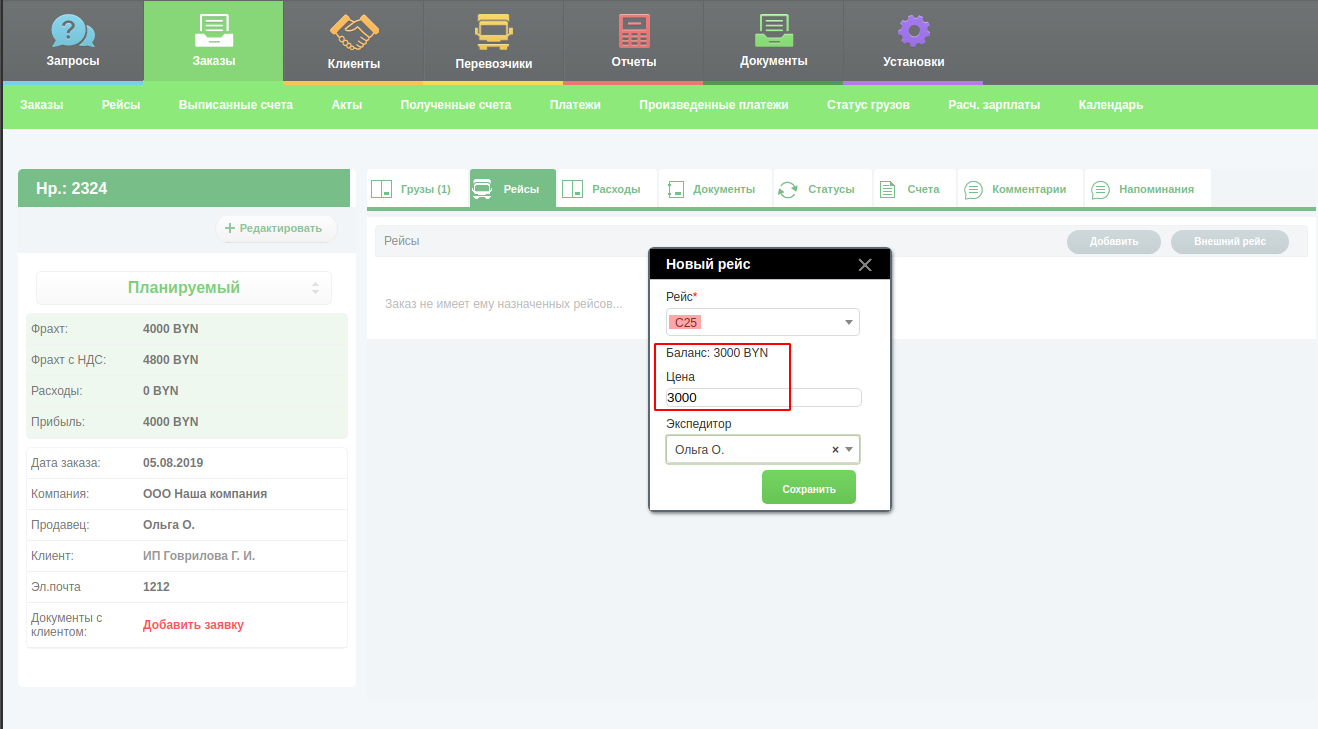
Task: Open the Экспедитор dropdown arrow
Action: point(849,450)
